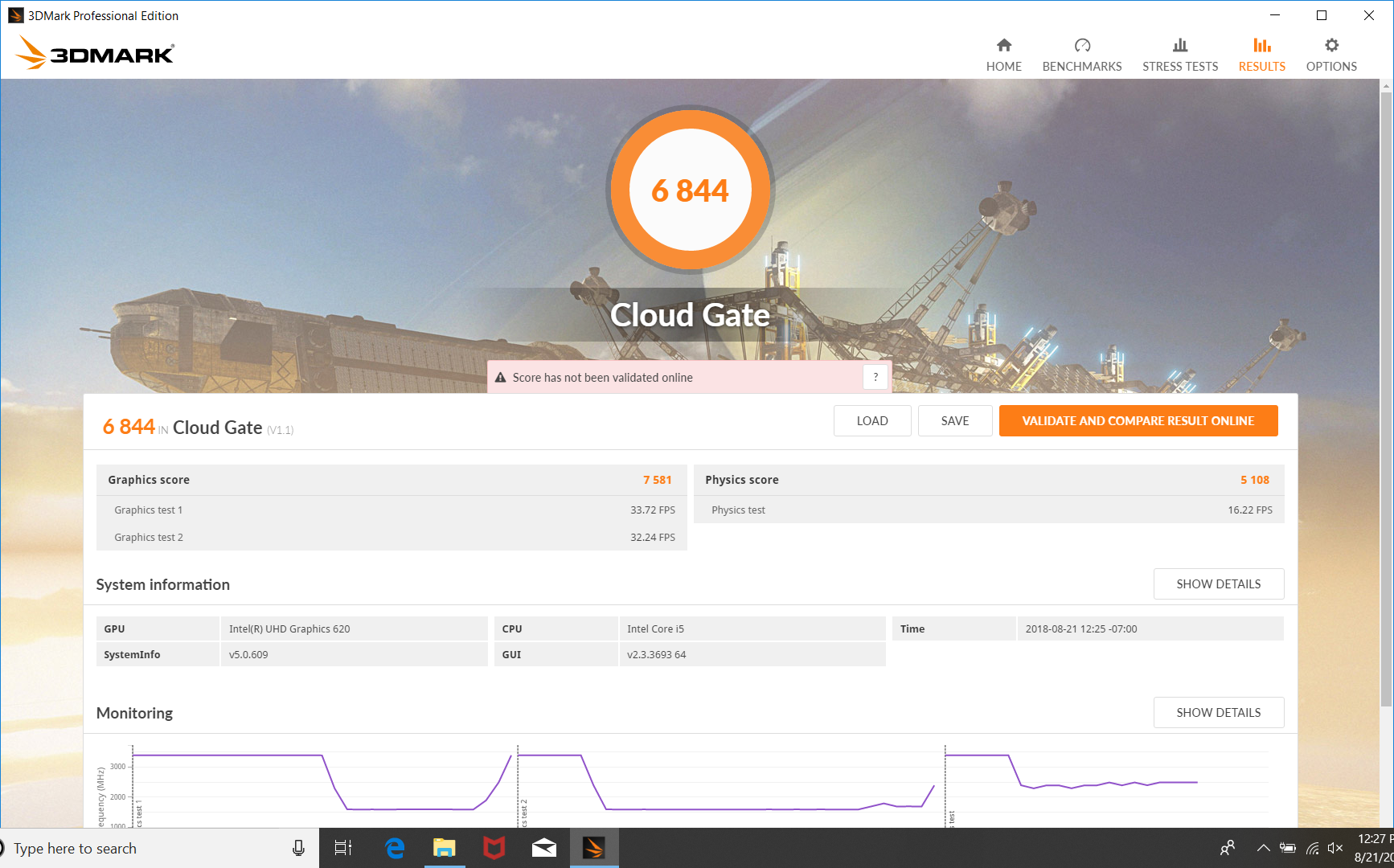Viewport: 1394px width, 868px height.
Task: Click the battery icon in tray
Action: tap(1288, 848)
